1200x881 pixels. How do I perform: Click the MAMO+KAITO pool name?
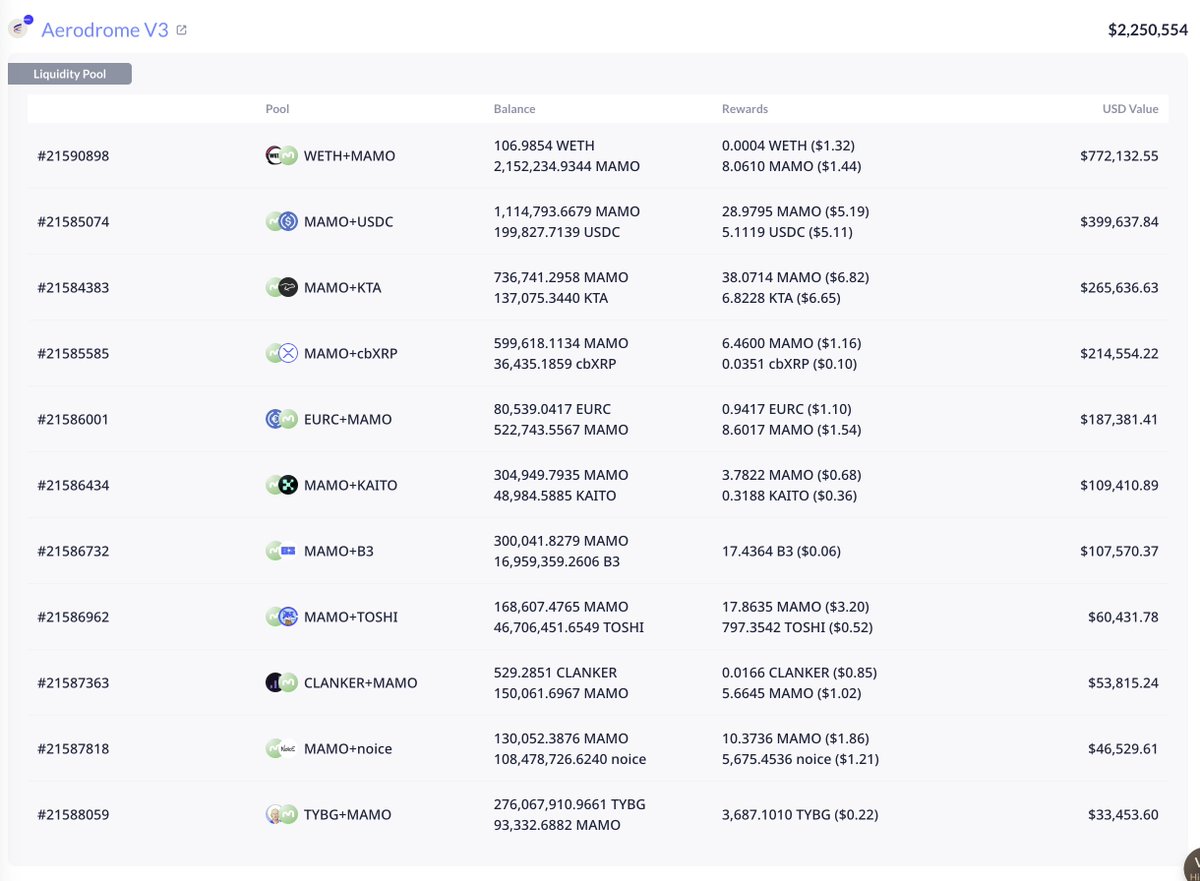pyautogui.click(x=351, y=485)
